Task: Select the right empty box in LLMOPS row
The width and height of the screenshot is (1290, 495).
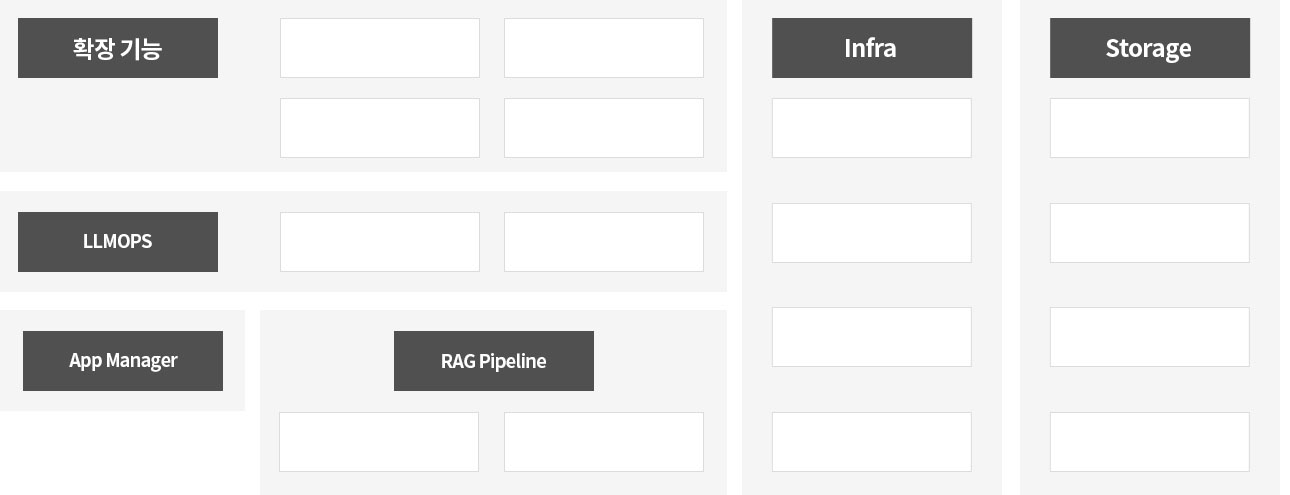Action: pos(604,242)
